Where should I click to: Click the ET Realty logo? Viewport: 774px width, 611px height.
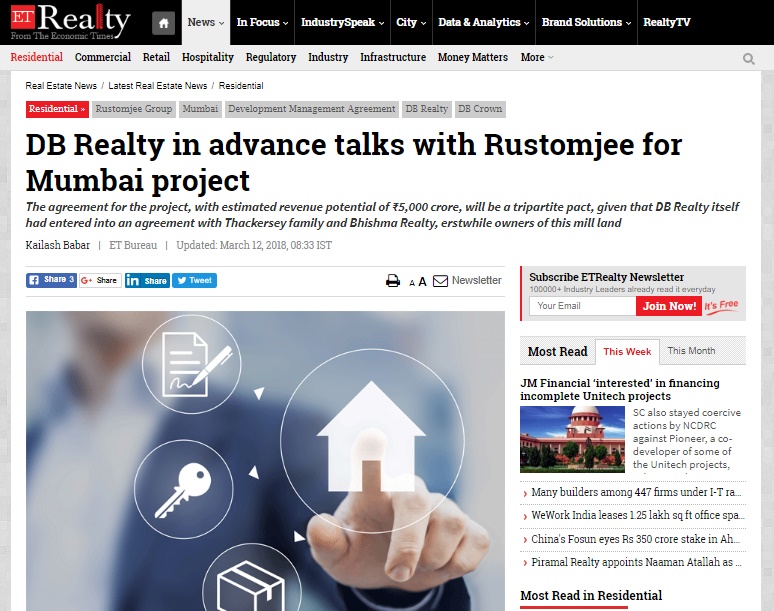[x=70, y=22]
